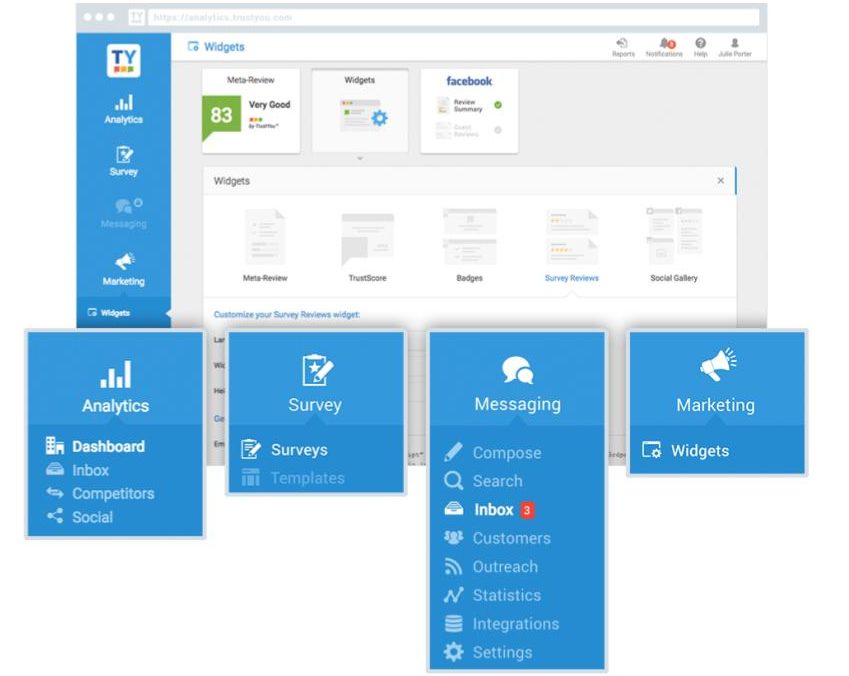Viewport: 849px width, 676px height.
Task: Open Settings in Messaging panel
Action: coord(487,652)
